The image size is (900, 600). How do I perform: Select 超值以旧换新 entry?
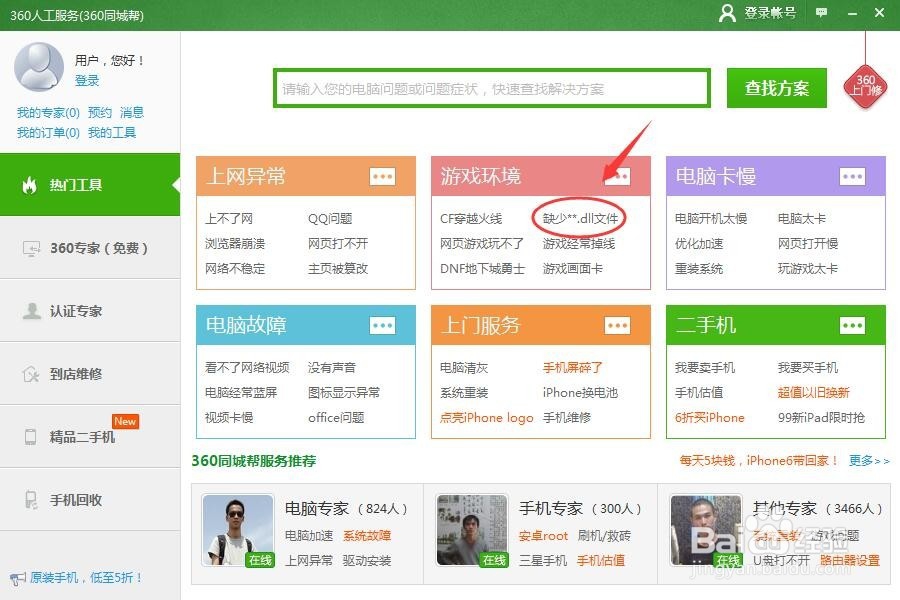point(814,393)
